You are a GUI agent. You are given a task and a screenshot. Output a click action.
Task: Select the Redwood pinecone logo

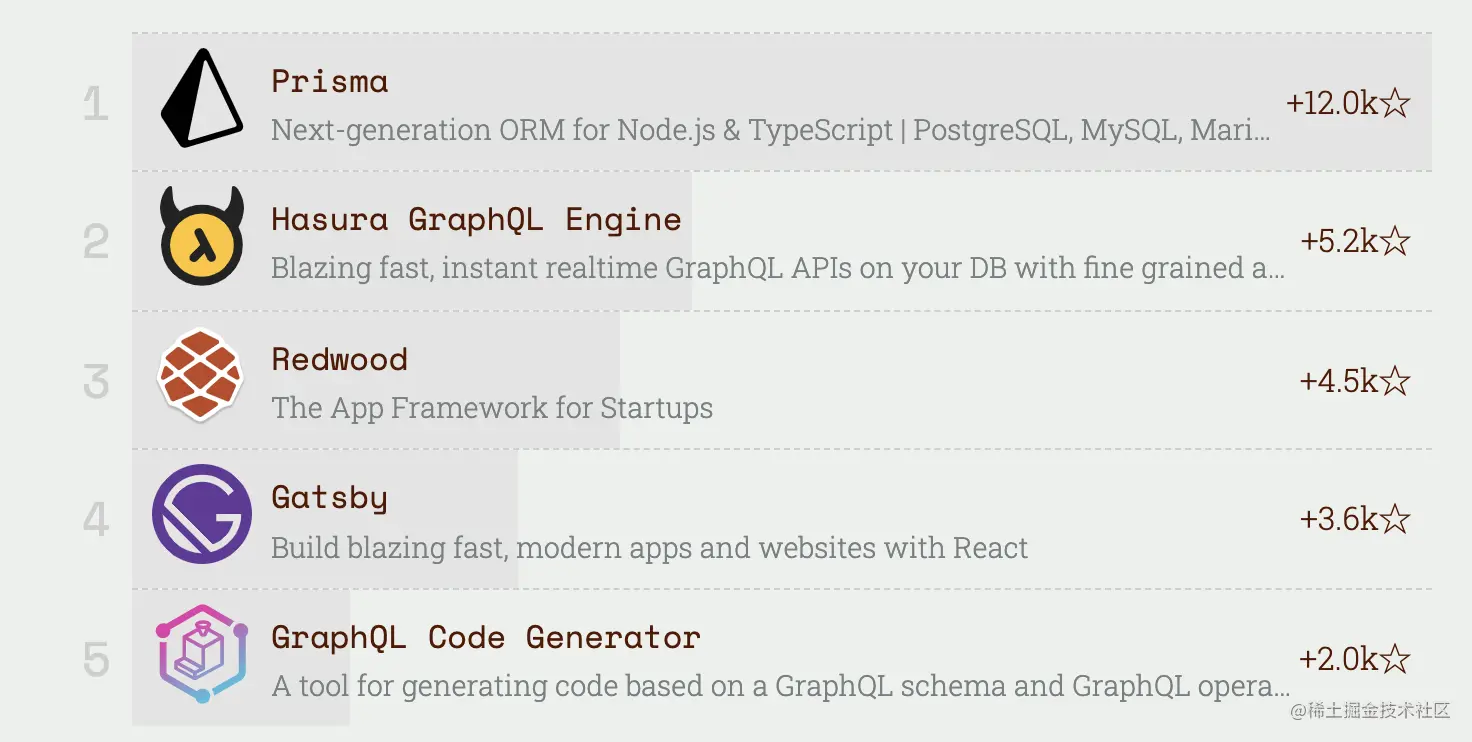(201, 374)
